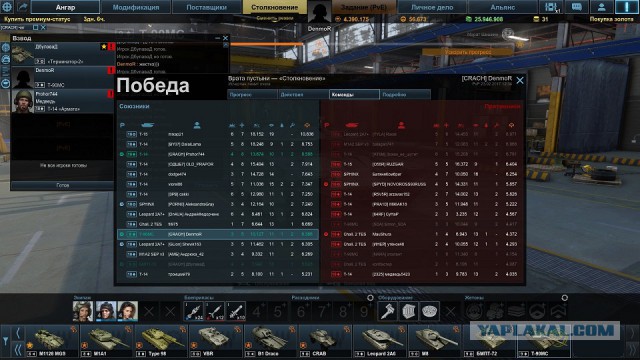640x360 pixels.
Task: Click the second equipment slot icon
Action: 409,311
